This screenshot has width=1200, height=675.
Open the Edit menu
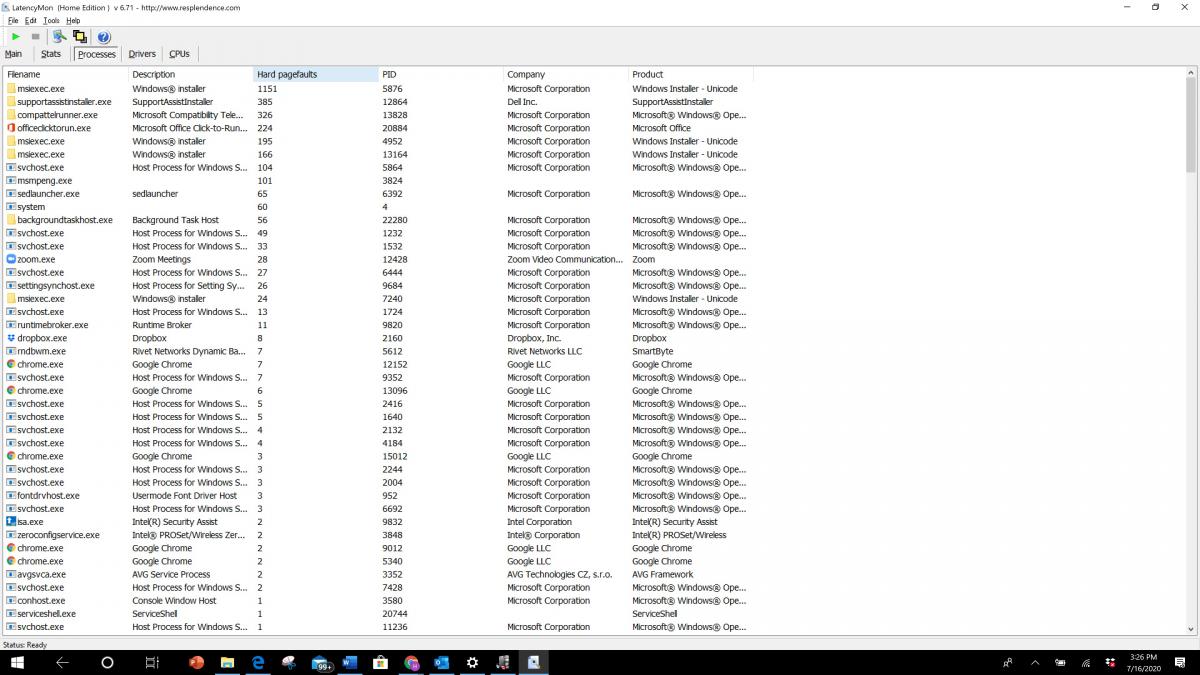click(x=31, y=20)
